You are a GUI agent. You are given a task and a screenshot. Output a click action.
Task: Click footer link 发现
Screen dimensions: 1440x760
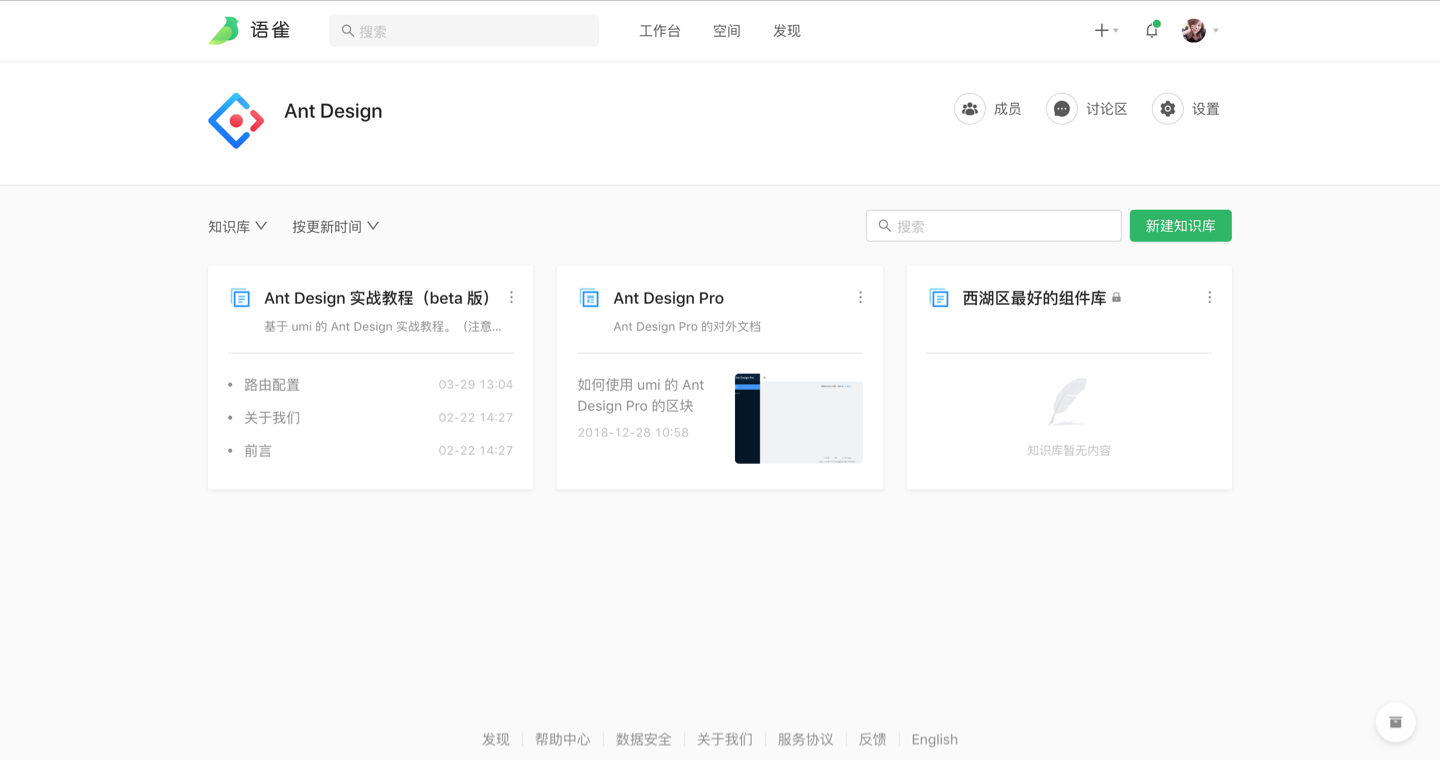496,740
